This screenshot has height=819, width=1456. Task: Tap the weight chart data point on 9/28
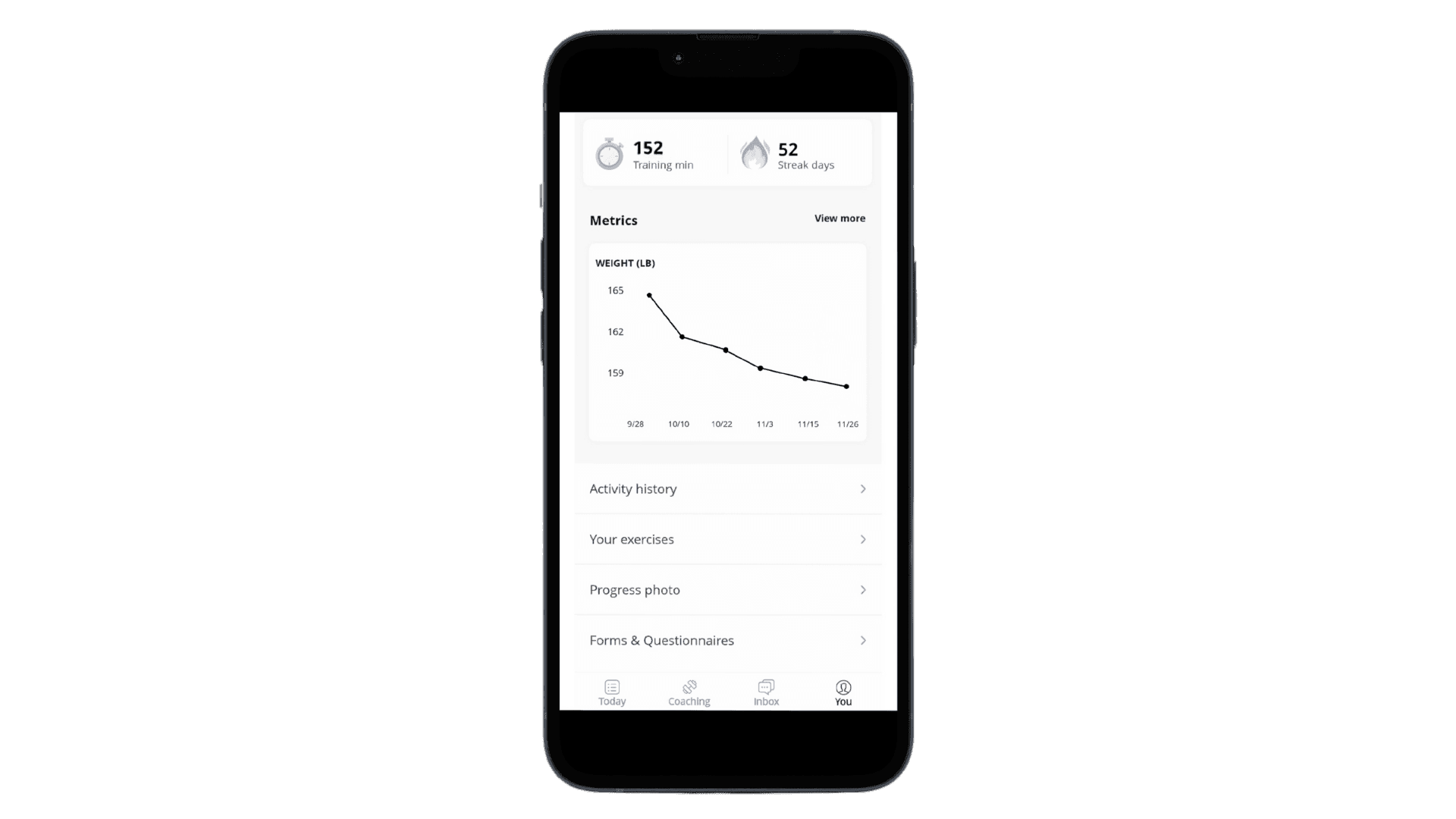click(647, 294)
